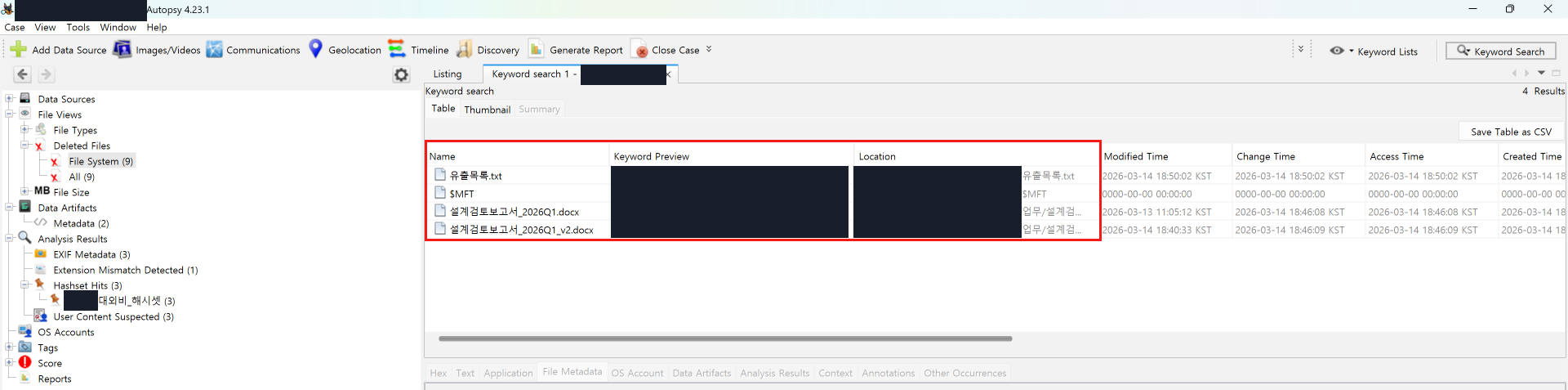Open the Timeline icon
This screenshot has height=390, width=1568.
click(396, 49)
